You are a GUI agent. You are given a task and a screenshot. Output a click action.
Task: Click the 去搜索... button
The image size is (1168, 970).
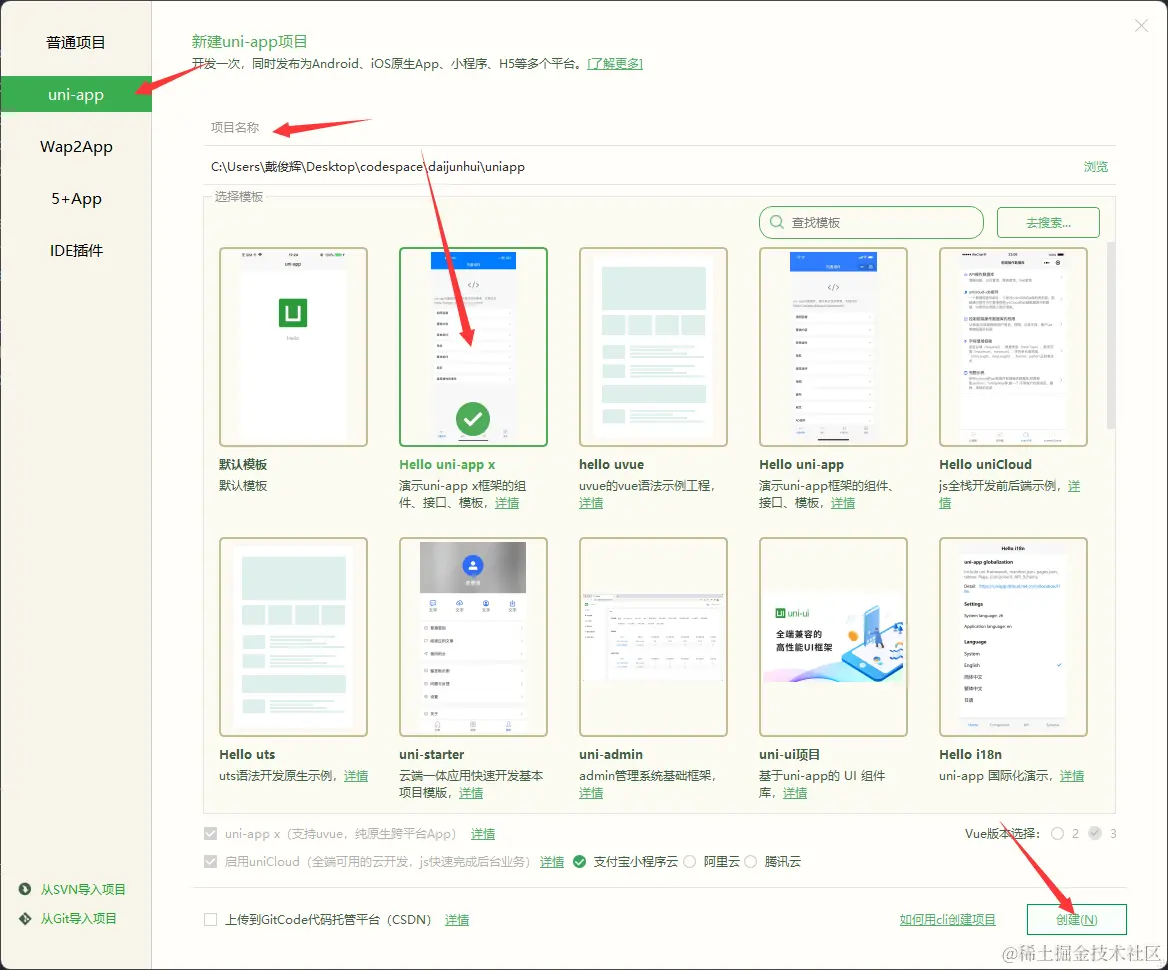tap(1048, 223)
